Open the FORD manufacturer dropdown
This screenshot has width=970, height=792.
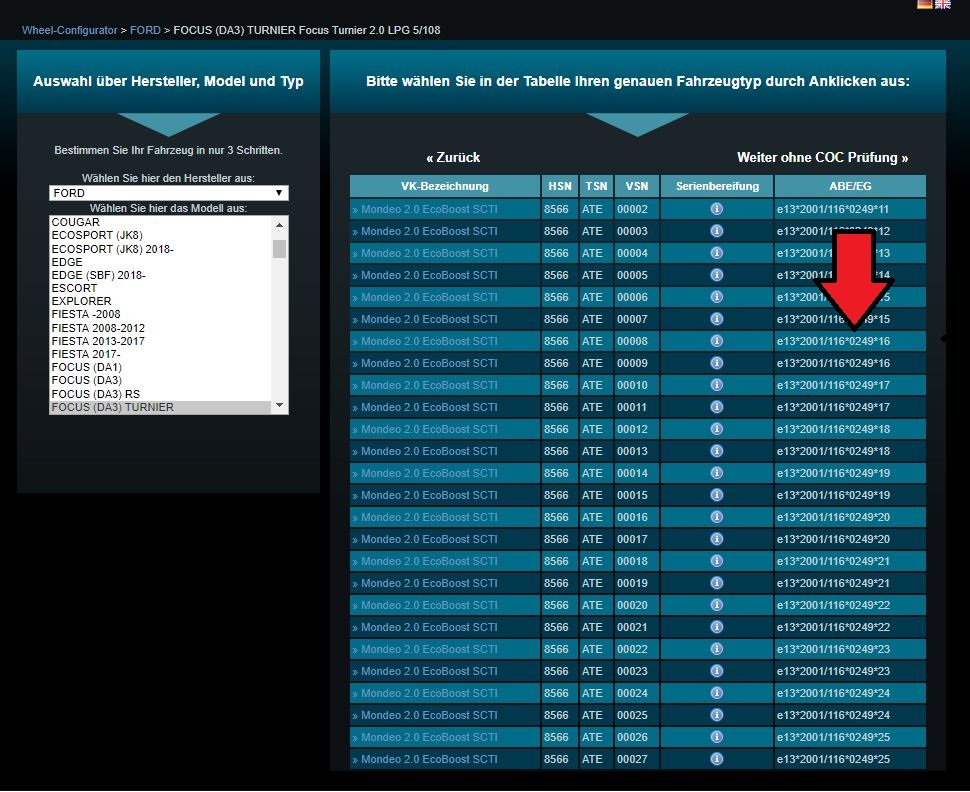[x=168, y=193]
